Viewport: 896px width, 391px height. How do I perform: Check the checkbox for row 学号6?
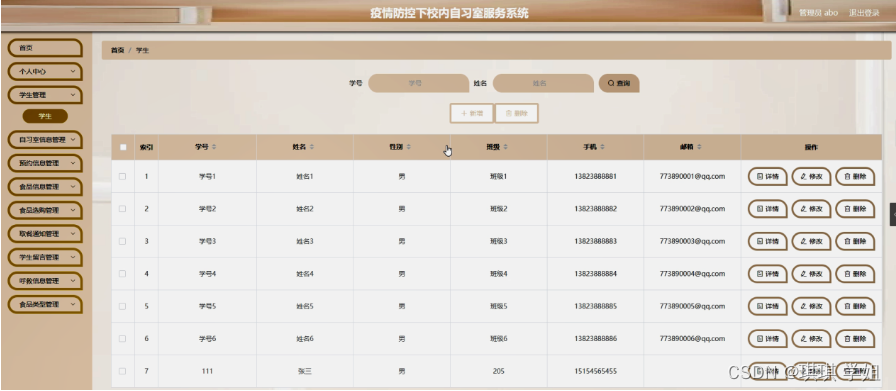tap(122, 339)
